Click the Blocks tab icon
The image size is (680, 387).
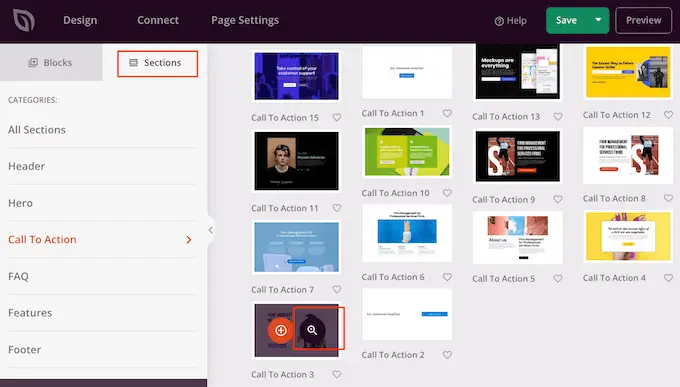click(33, 62)
